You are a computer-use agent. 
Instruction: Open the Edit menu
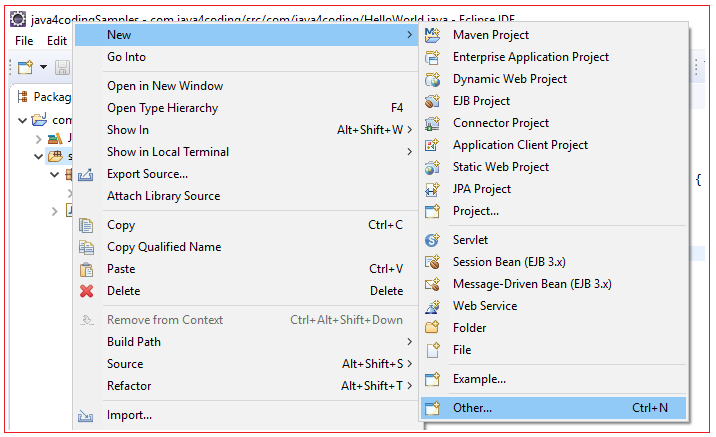[57, 41]
